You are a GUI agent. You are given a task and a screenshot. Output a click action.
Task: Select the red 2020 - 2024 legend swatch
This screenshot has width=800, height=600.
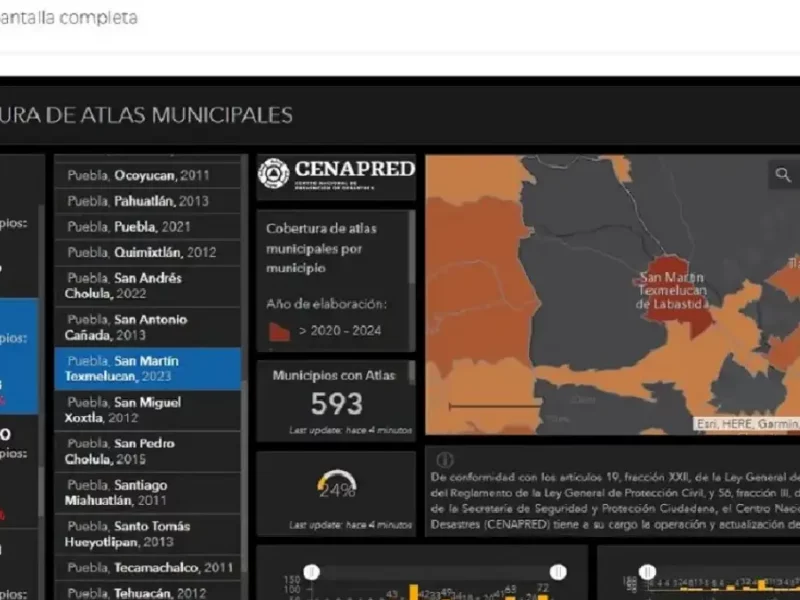pos(279,332)
